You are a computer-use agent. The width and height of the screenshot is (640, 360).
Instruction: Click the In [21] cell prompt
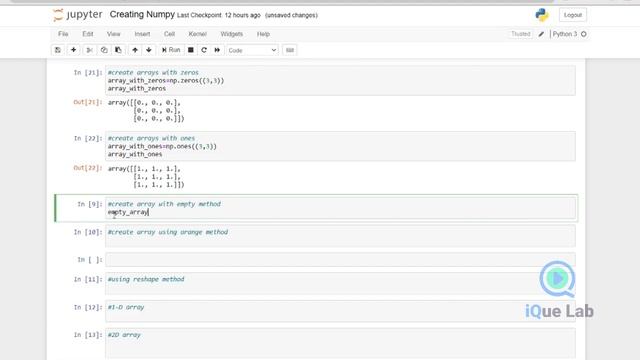[x=88, y=73]
